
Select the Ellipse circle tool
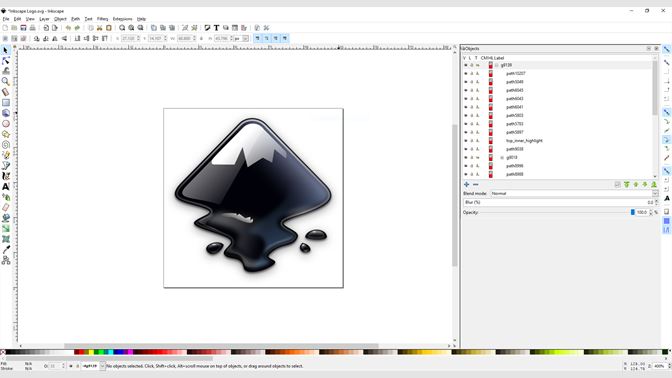[6, 123]
